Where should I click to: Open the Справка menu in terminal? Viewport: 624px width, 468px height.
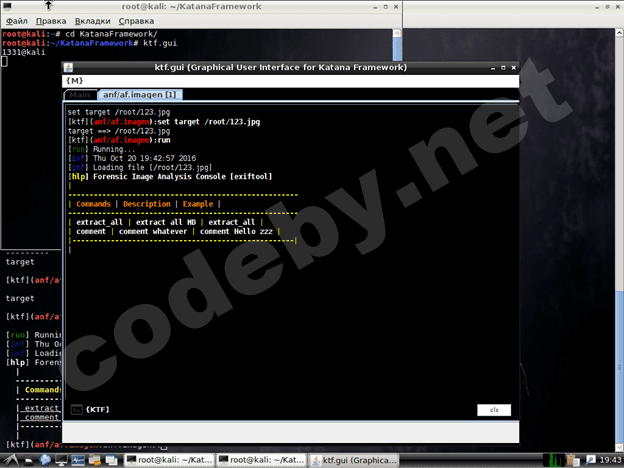(136, 21)
